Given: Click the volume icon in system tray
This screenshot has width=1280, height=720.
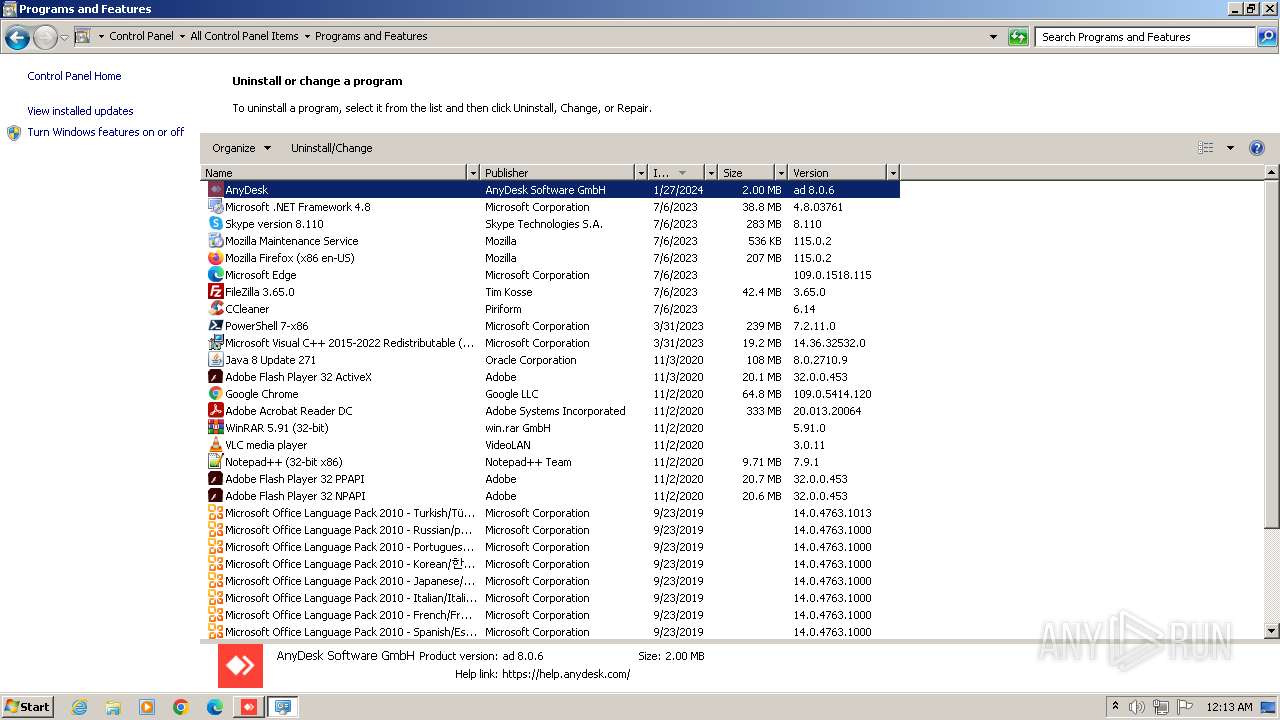Looking at the screenshot, I should [1137, 707].
